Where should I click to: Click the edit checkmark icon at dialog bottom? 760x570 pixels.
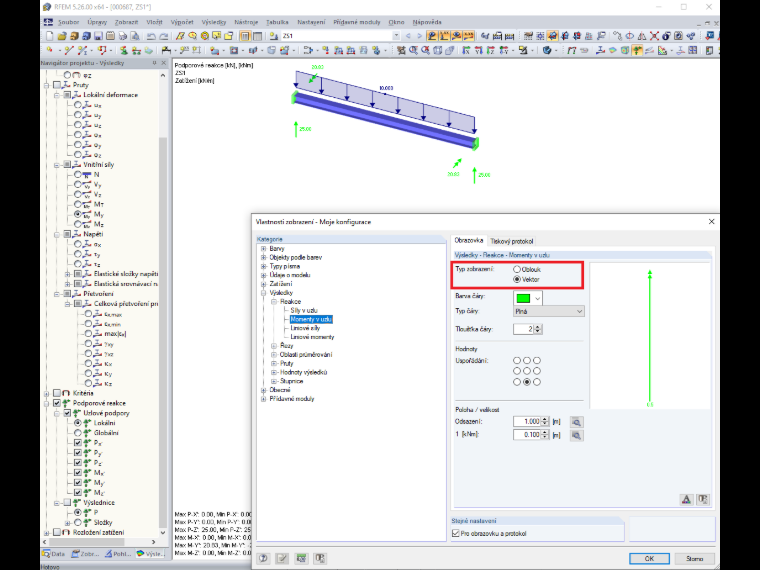282,558
